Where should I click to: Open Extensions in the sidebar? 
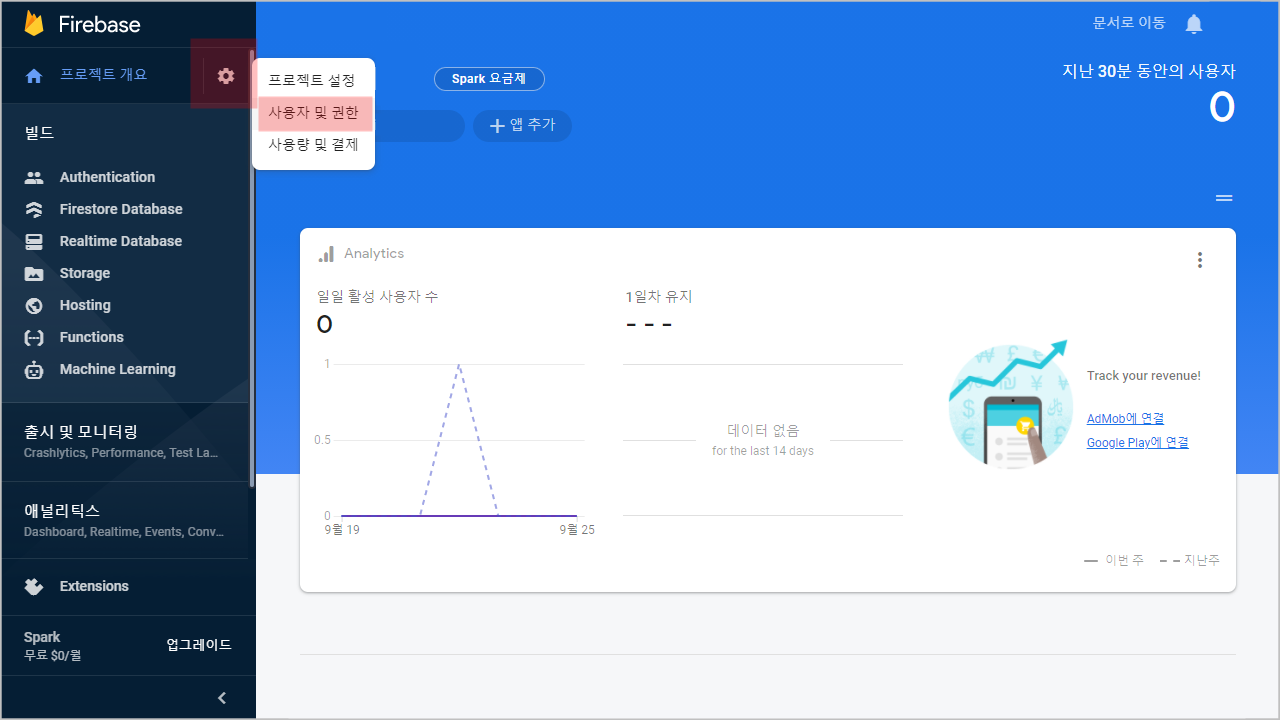[x=94, y=586]
